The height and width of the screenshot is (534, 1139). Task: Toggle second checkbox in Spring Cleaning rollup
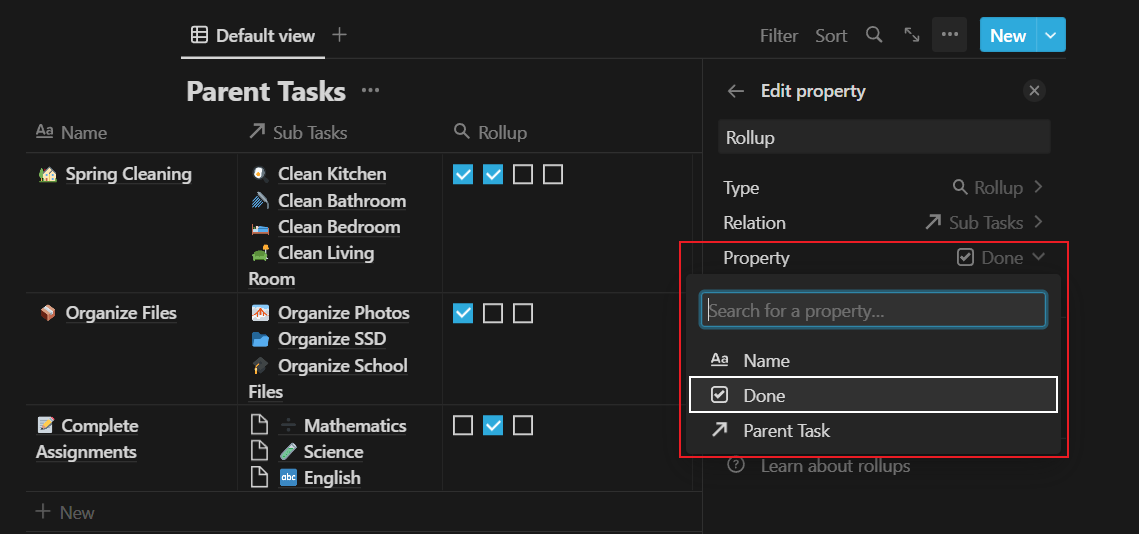[493, 174]
